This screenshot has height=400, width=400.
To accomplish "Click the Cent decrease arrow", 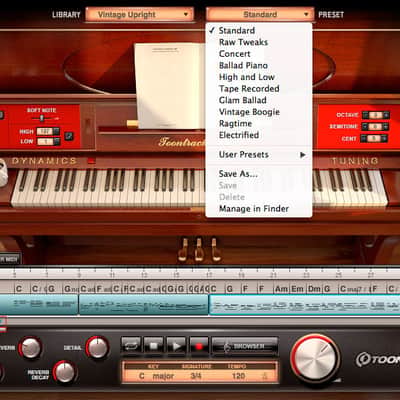I will click(365, 138).
